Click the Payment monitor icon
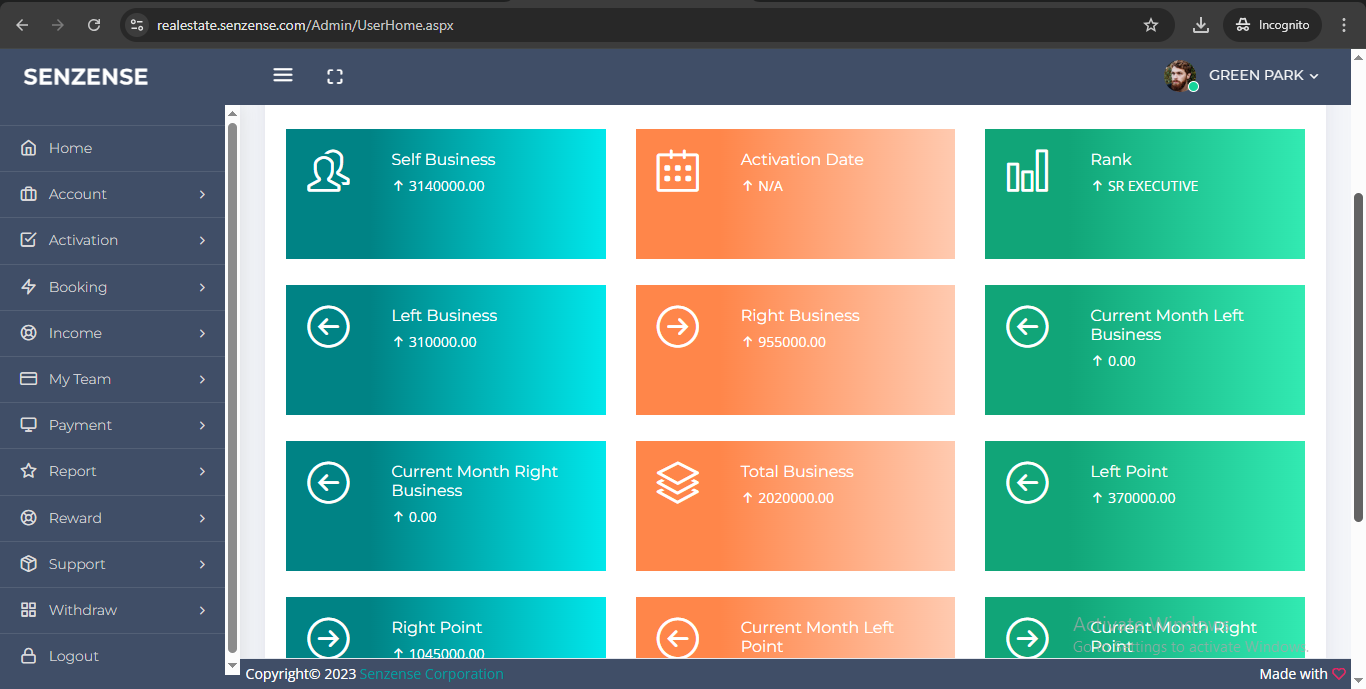This screenshot has height=689, width=1366. coord(29,425)
